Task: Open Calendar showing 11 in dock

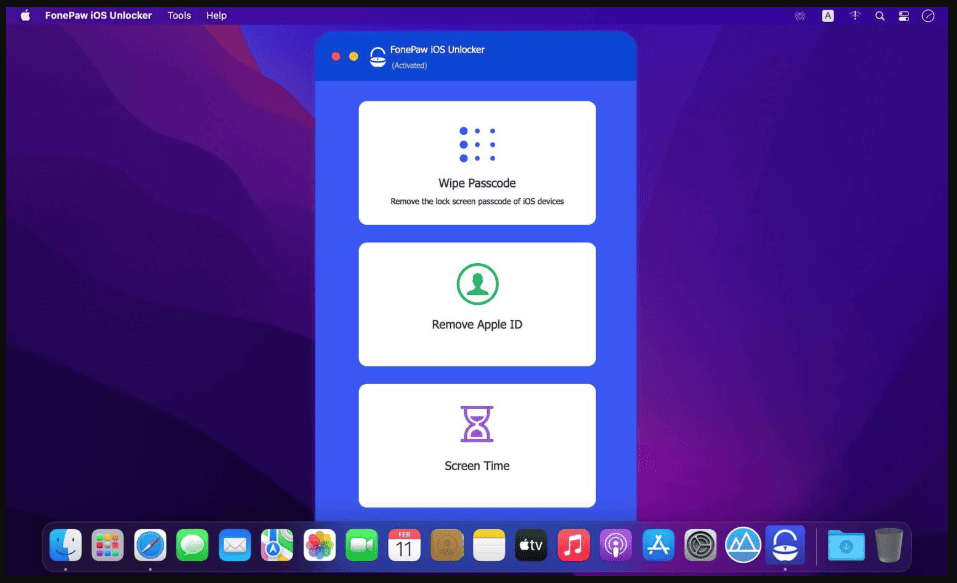Action: point(404,545)
